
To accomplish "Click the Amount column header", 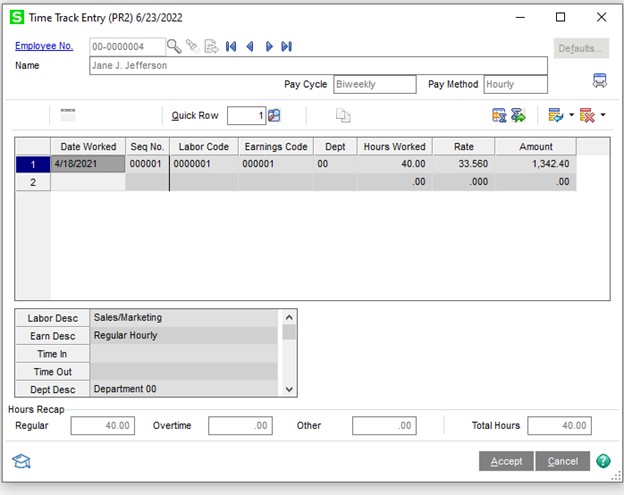I will [x=536, y=147].
